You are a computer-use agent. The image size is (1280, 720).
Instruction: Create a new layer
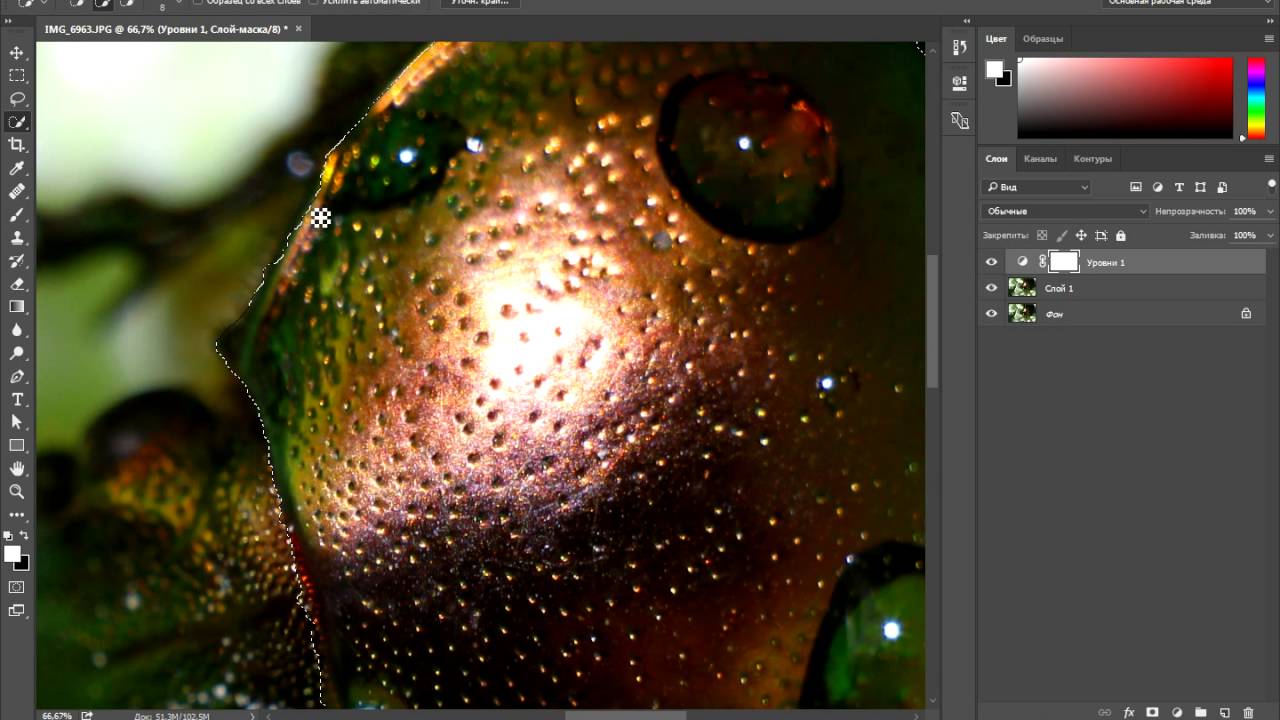1224,712
